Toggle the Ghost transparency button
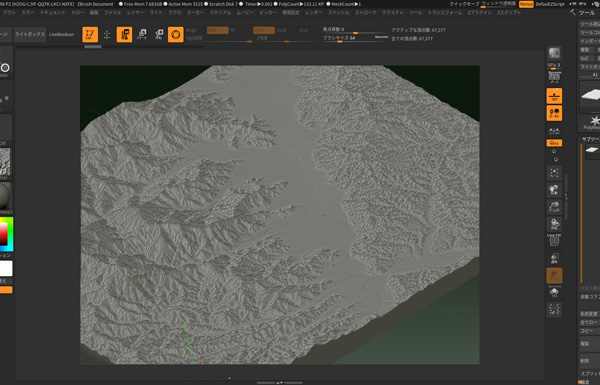600x385 pixels. coord(554,276)
